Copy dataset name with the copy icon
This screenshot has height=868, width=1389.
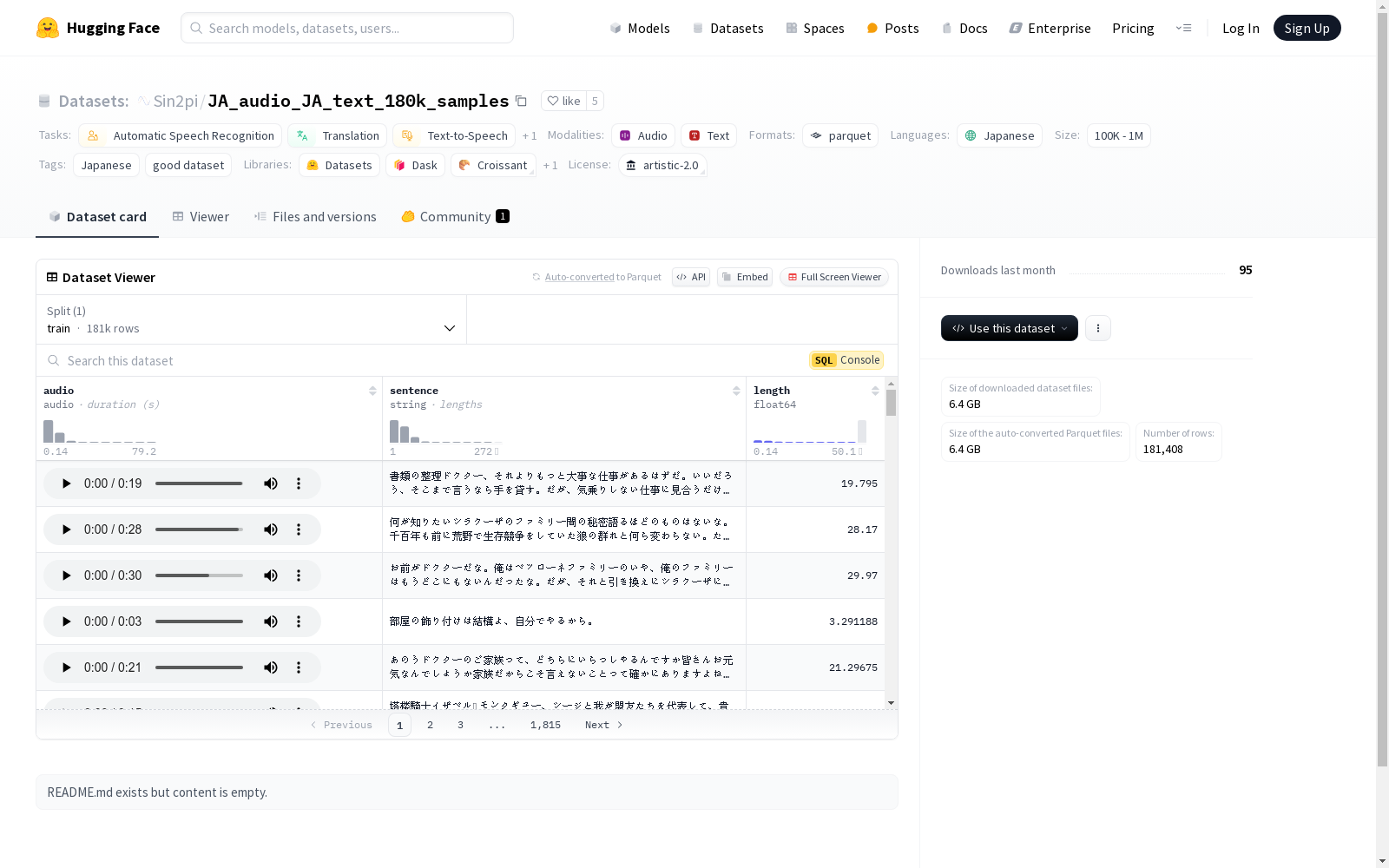coord(521,101)
